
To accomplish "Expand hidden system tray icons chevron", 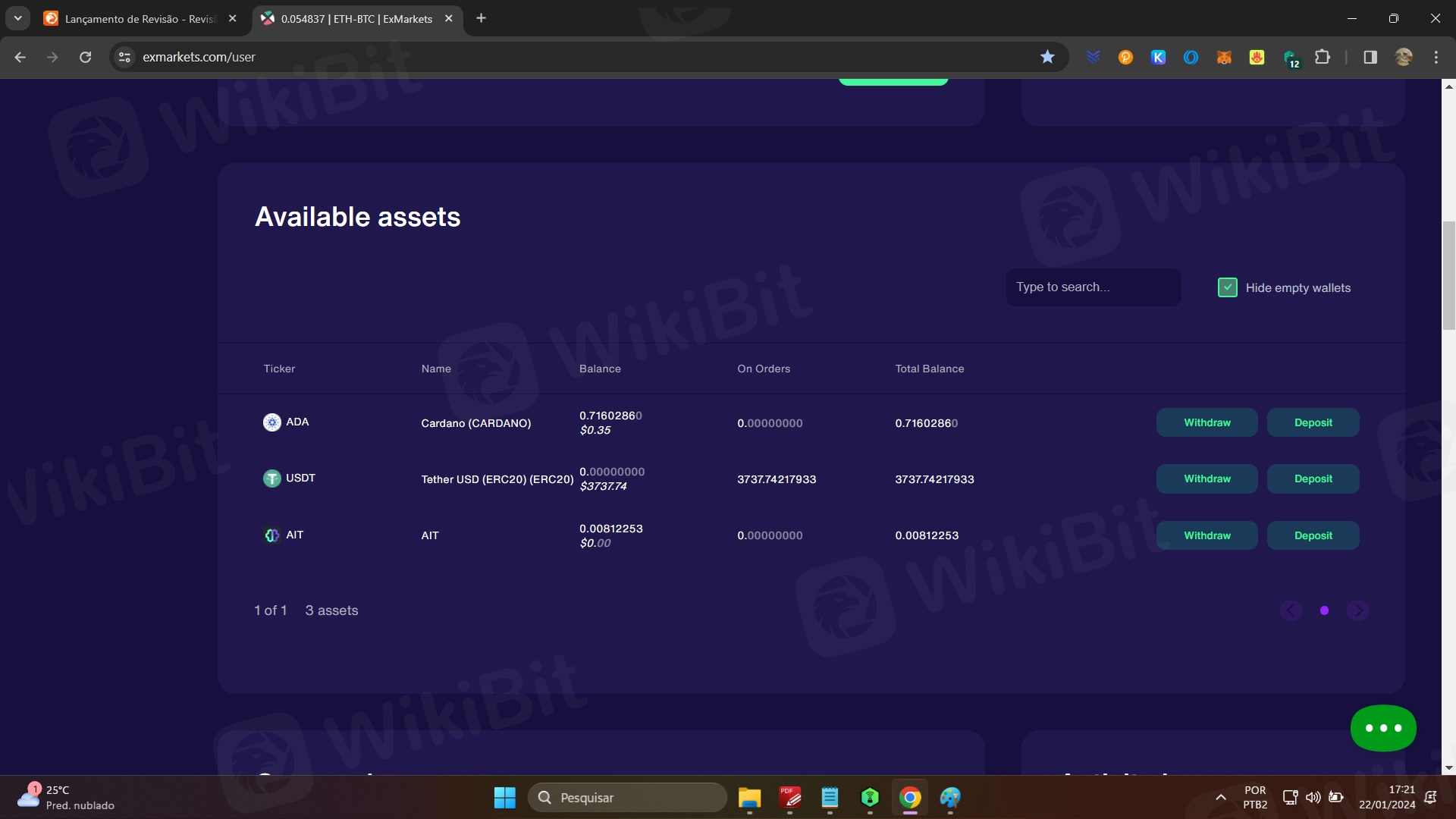I will click(1220, 797).
